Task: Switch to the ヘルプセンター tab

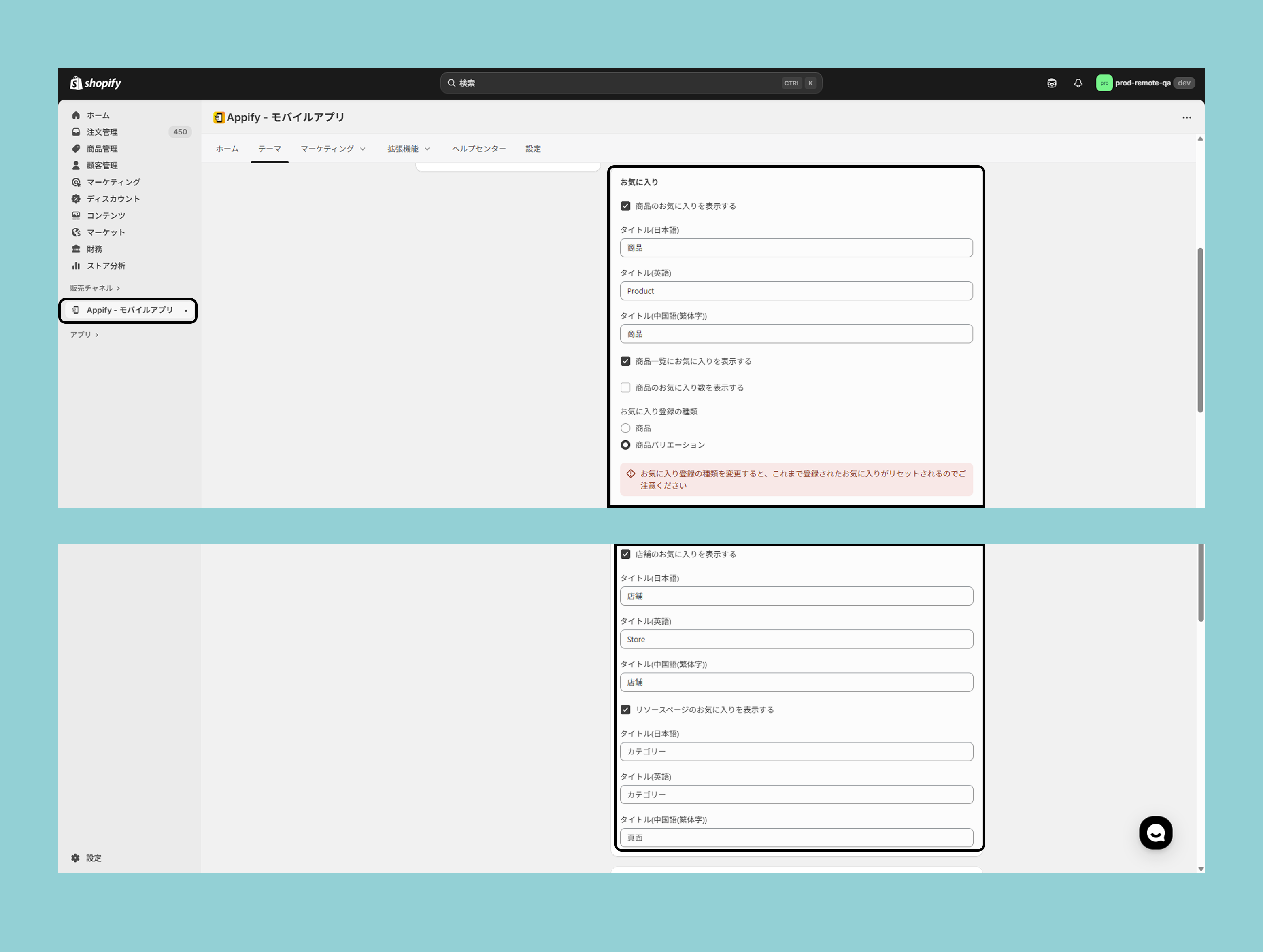Action: [478, 149]
